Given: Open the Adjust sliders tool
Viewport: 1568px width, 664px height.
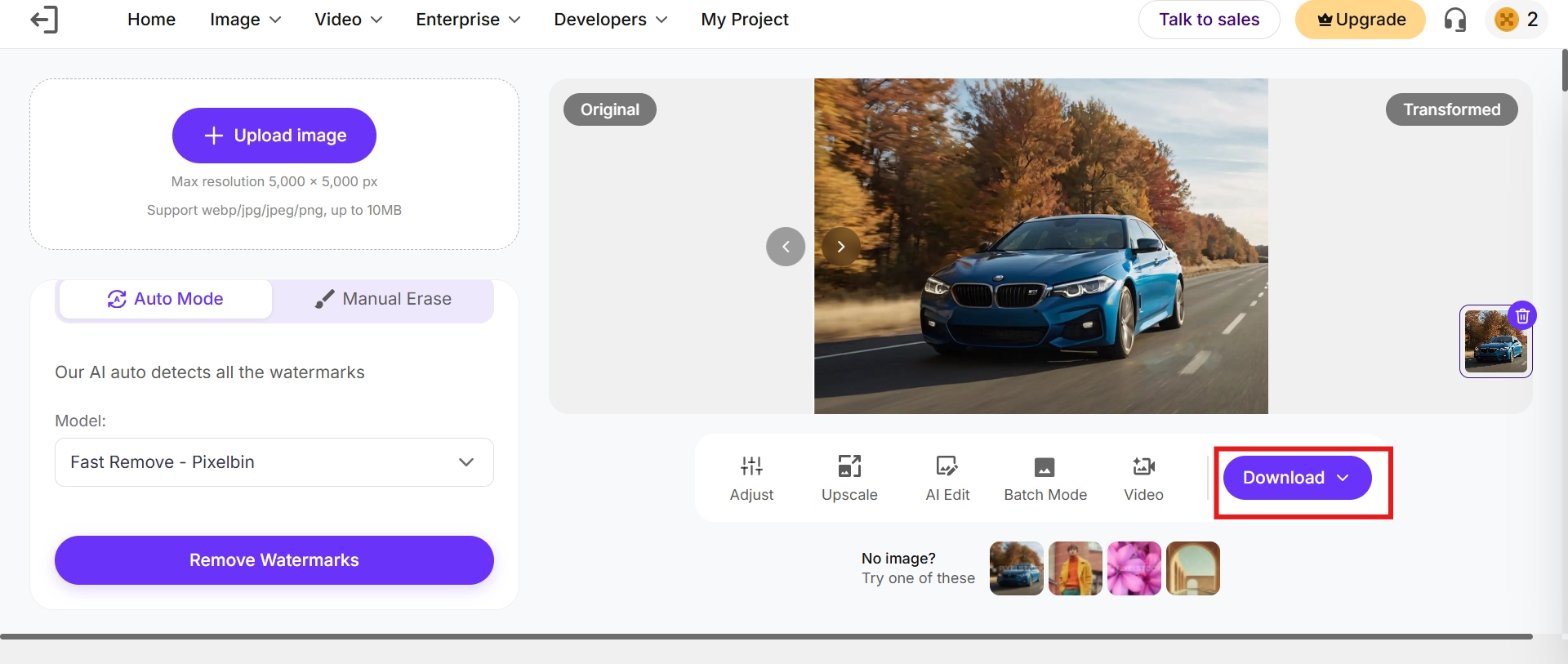Looking at the screenshot, I should click(751, 478).
